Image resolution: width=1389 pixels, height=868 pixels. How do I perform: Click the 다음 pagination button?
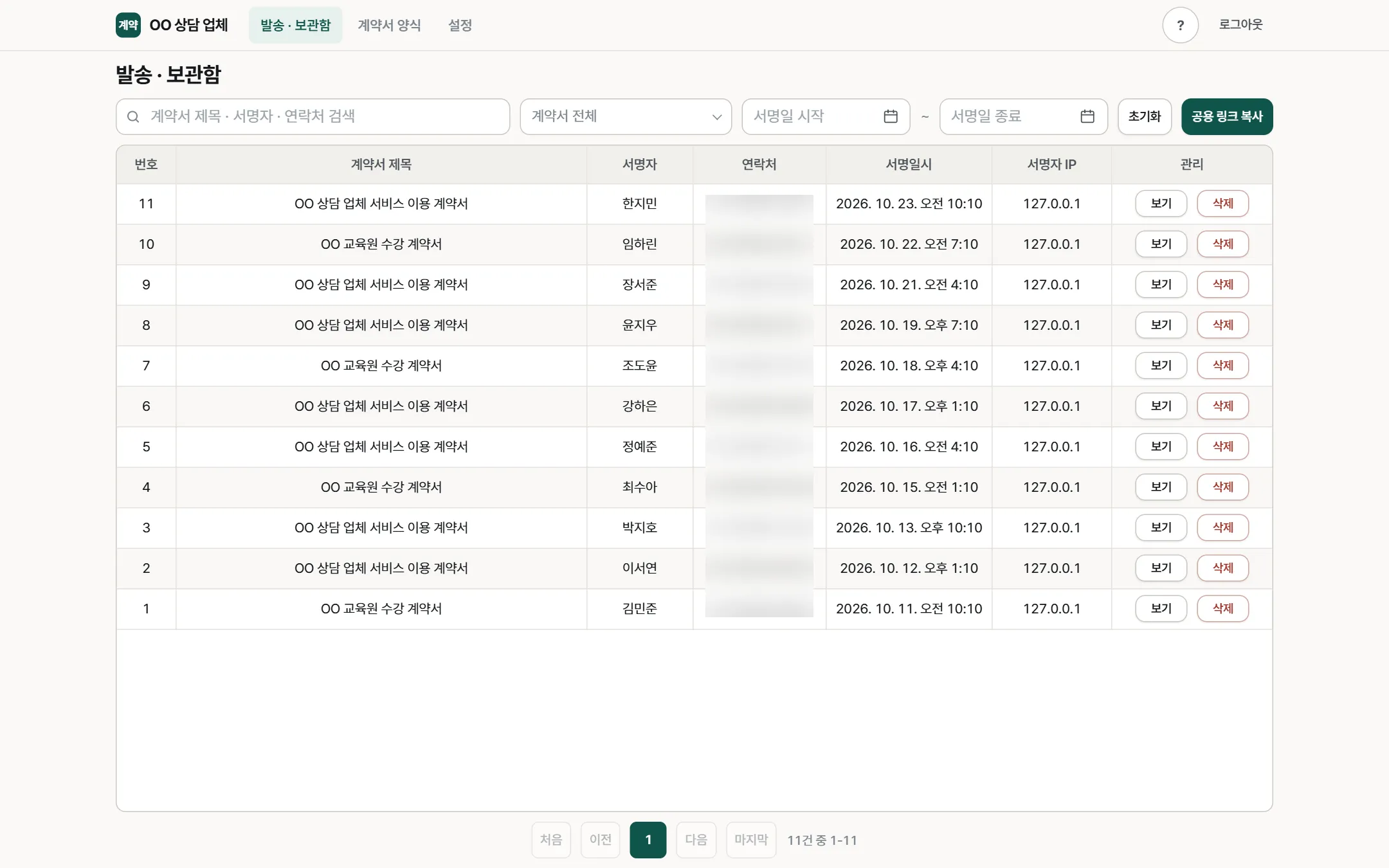(696, 840)
